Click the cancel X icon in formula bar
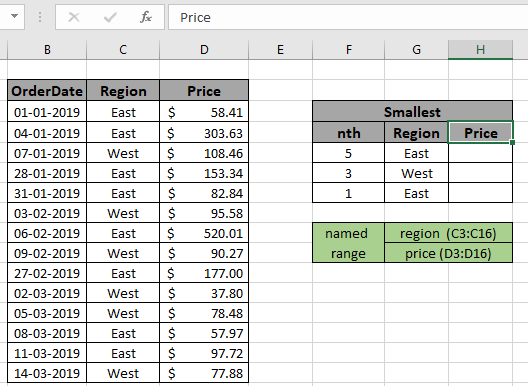This screenshot has height=386, width=528. [x=74, y=17]
